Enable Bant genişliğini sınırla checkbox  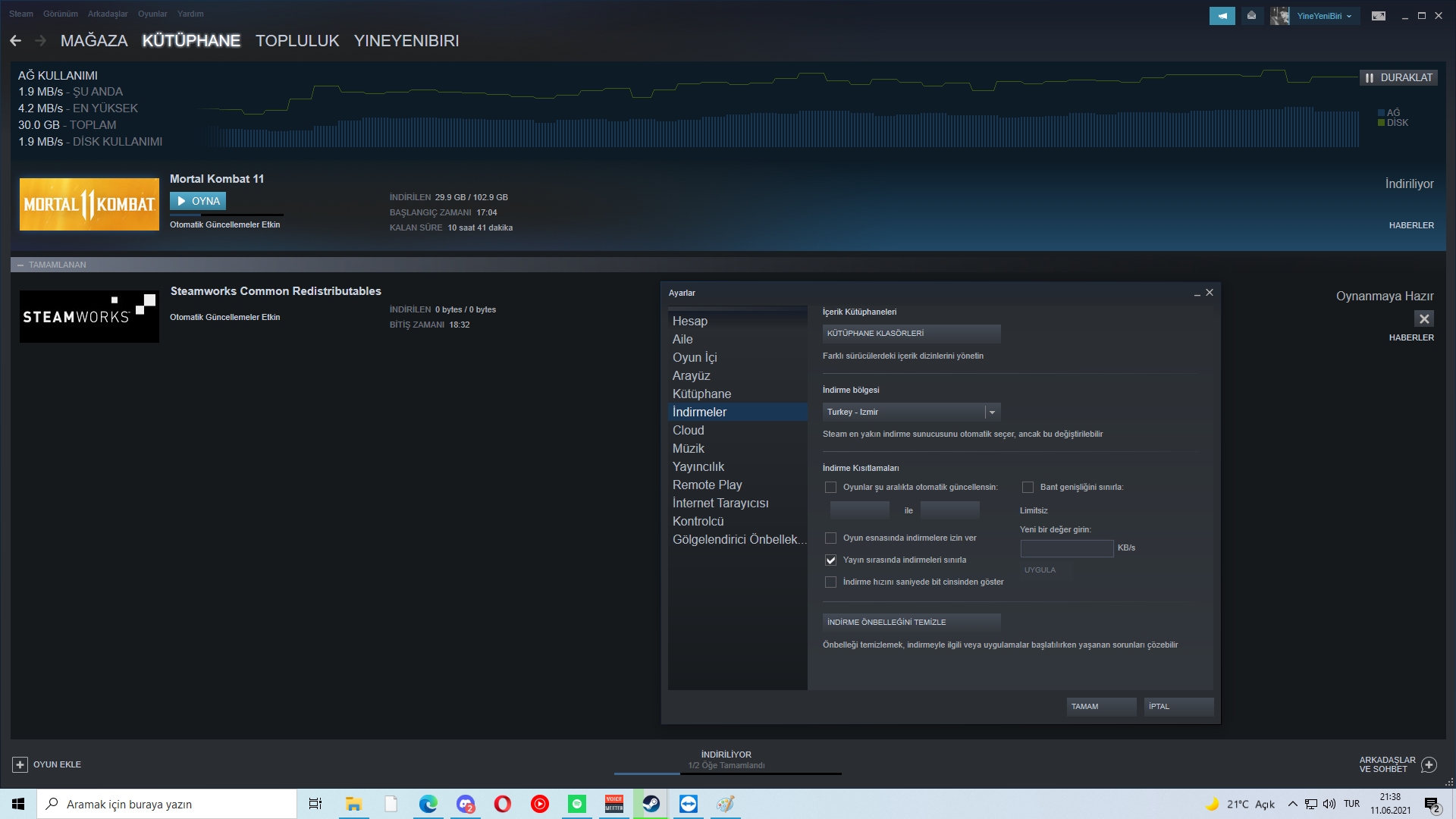[1028, 487]
